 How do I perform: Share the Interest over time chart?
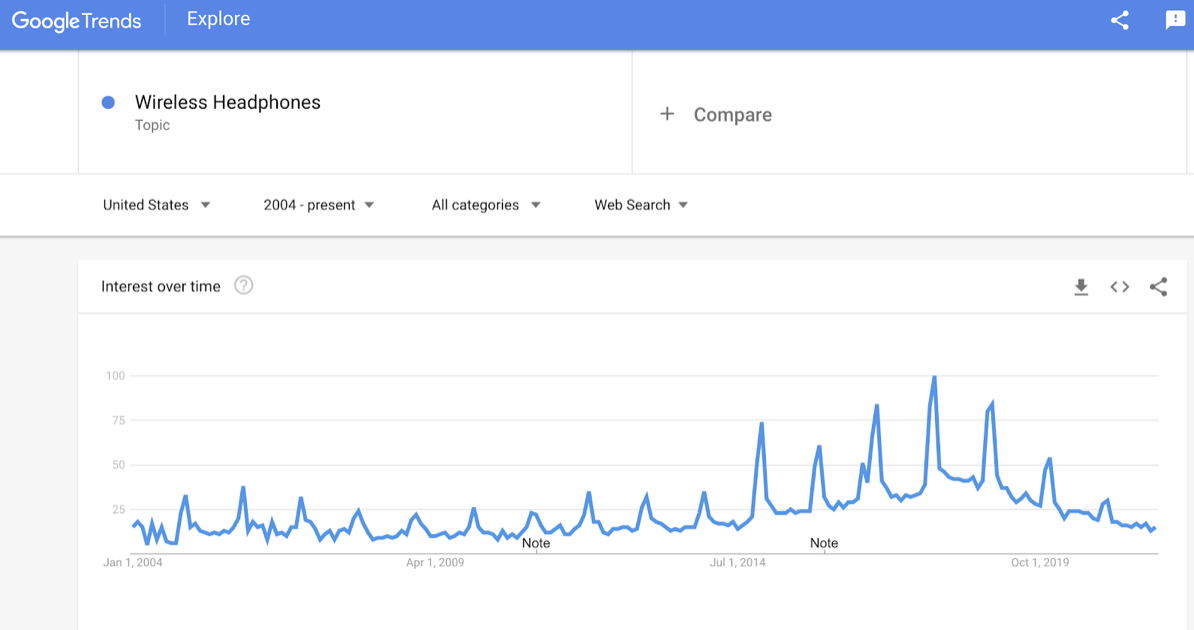[1158, 287]
